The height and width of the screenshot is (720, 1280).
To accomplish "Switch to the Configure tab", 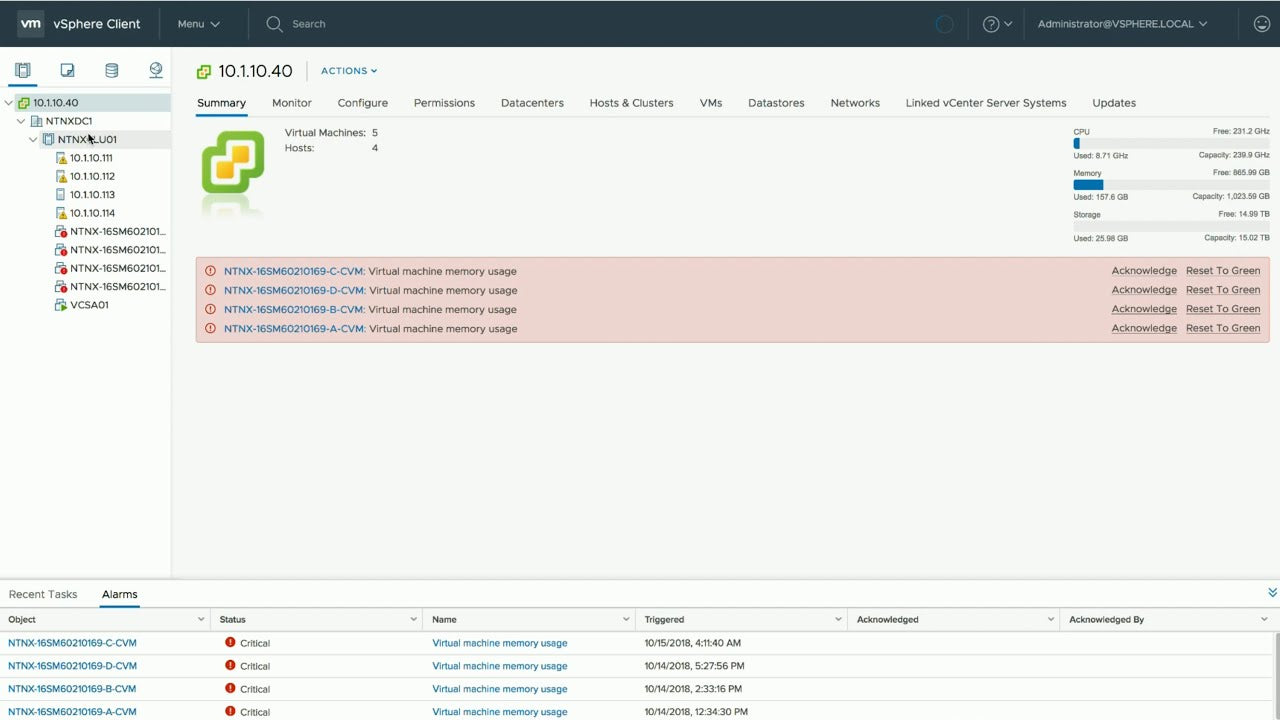I will (x=363, y=103).
